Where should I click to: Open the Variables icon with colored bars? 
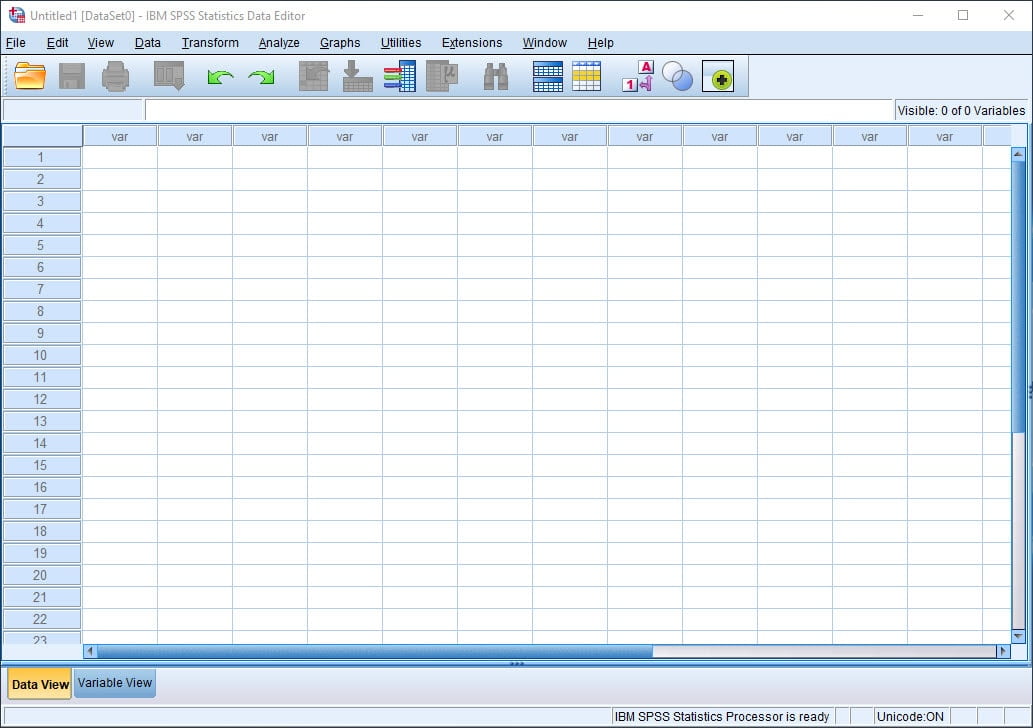pos(400,76)
